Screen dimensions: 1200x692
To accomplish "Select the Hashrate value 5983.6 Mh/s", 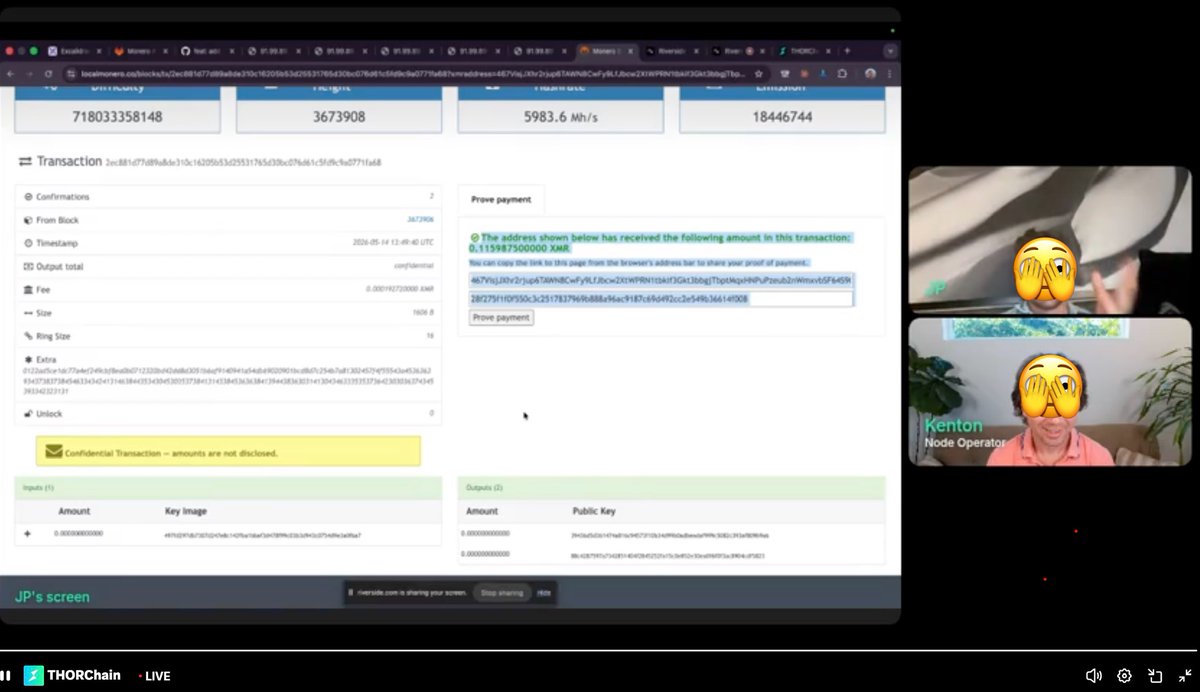I will pyautogui.click(x=560, y=117).
